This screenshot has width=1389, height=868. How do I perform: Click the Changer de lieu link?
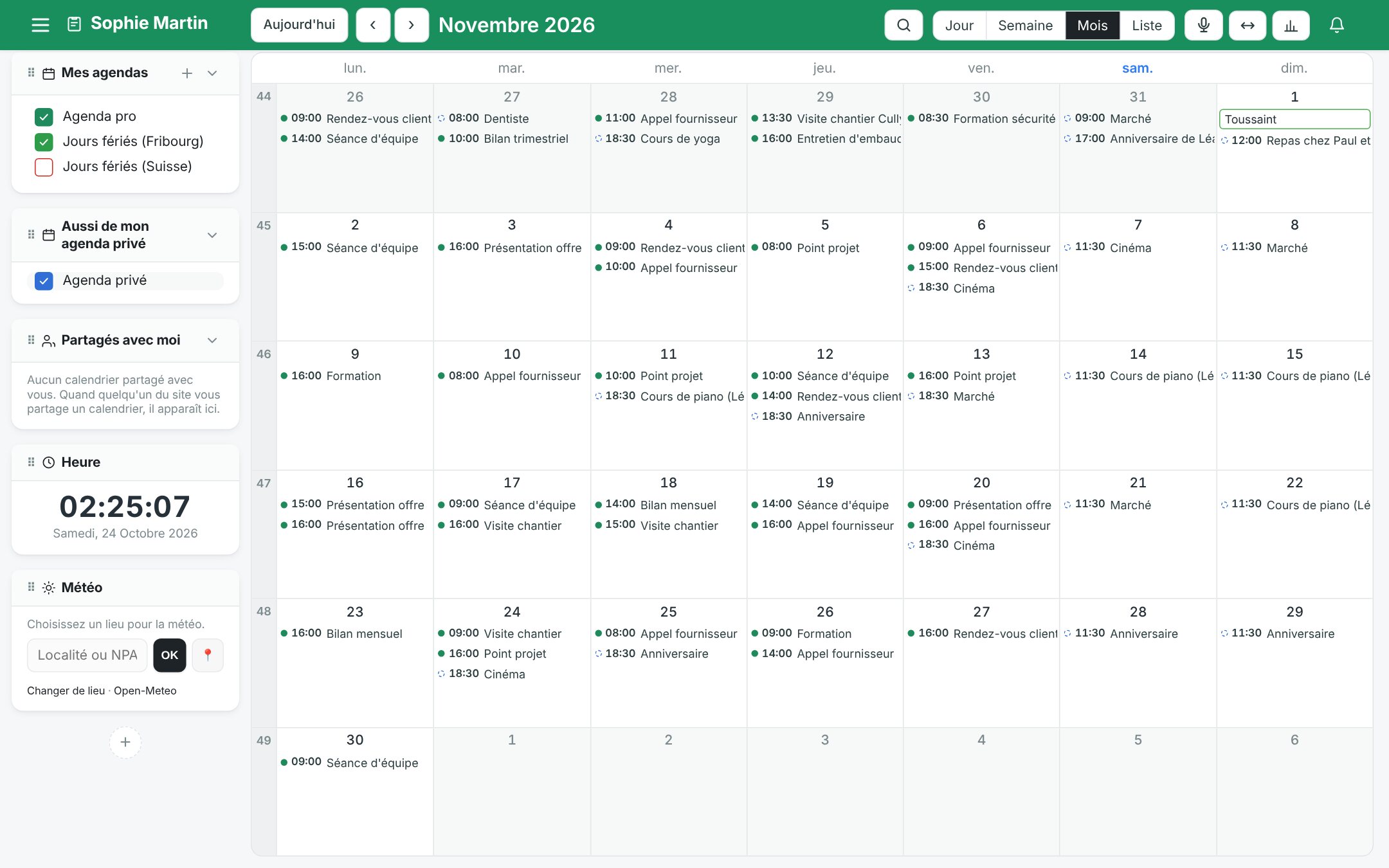pyautogui.click(x=66, y=691)
